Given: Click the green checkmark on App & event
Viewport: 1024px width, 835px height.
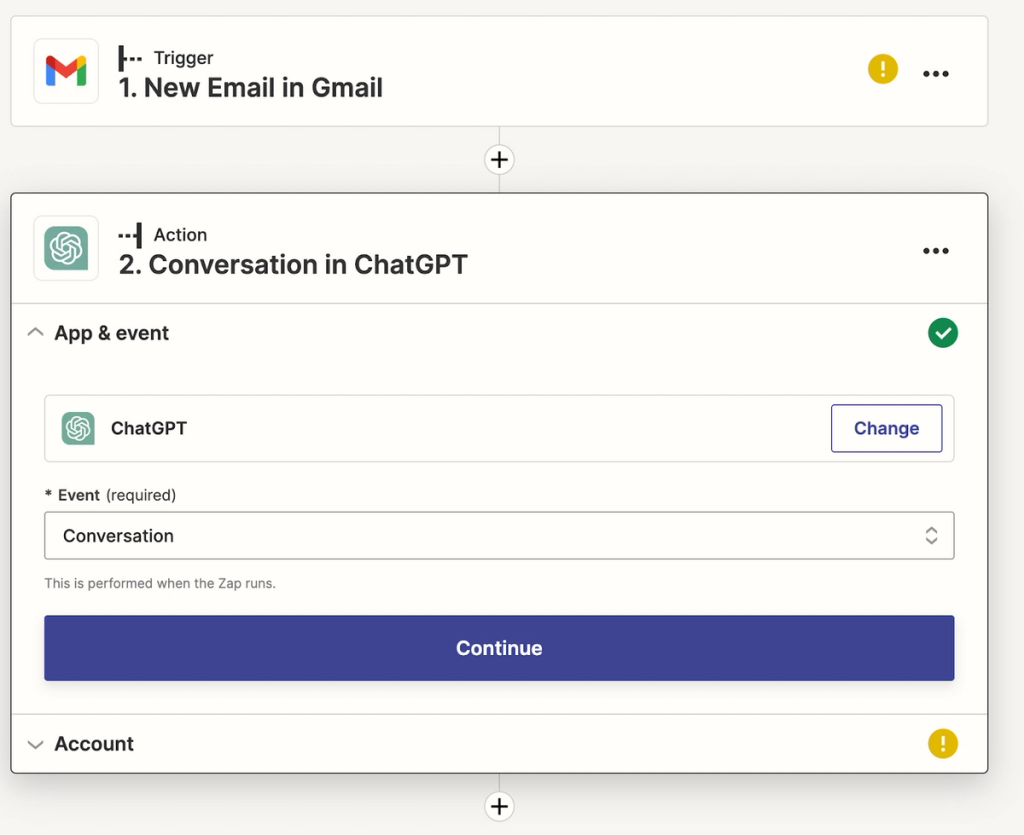Looking at the screenshot, I should click(x=942, y=332).
